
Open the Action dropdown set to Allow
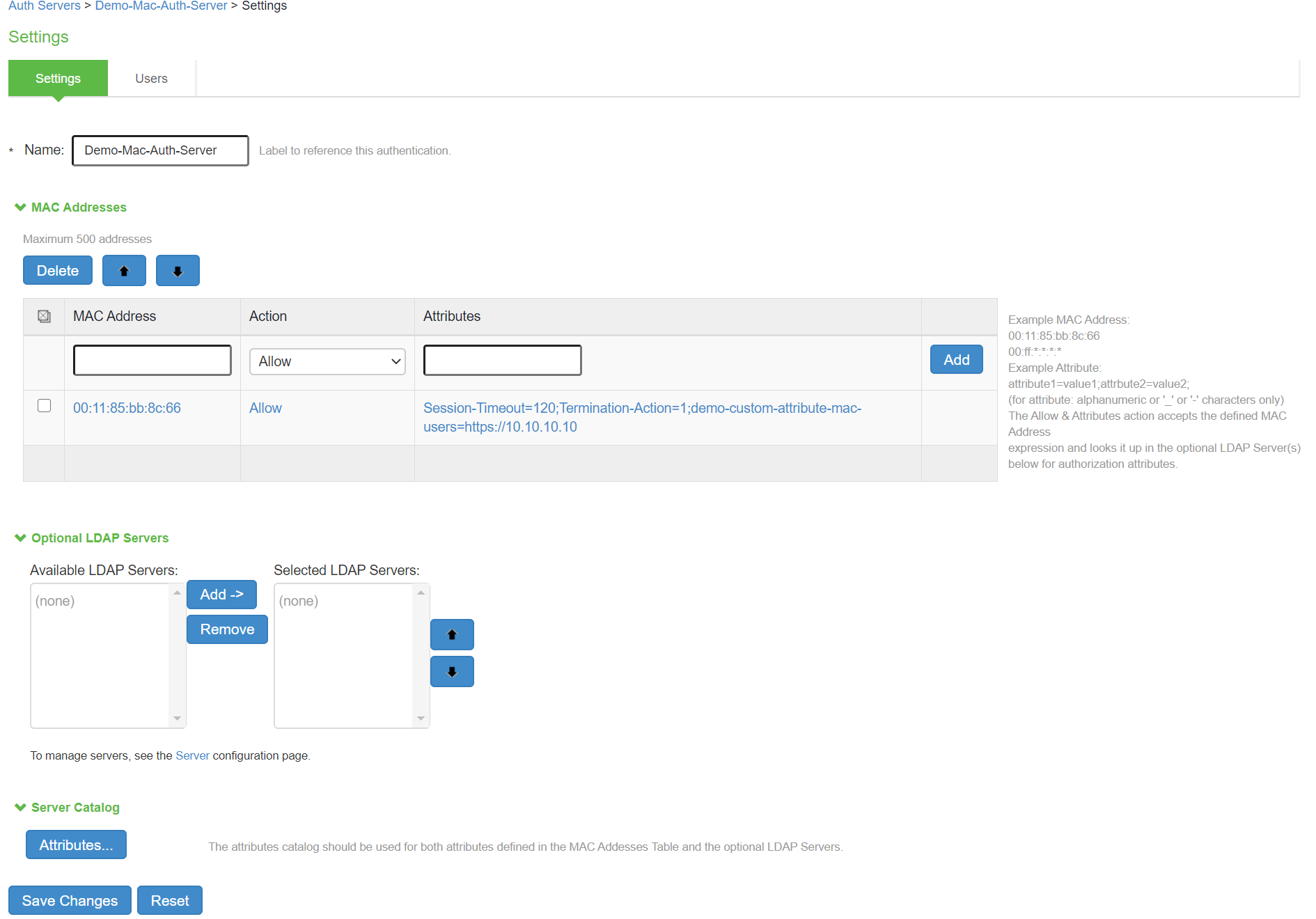(327, 361)
